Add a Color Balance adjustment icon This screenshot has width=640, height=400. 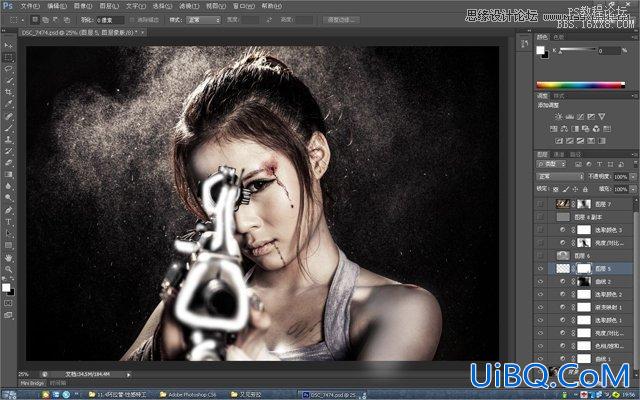tap(564, 129)
